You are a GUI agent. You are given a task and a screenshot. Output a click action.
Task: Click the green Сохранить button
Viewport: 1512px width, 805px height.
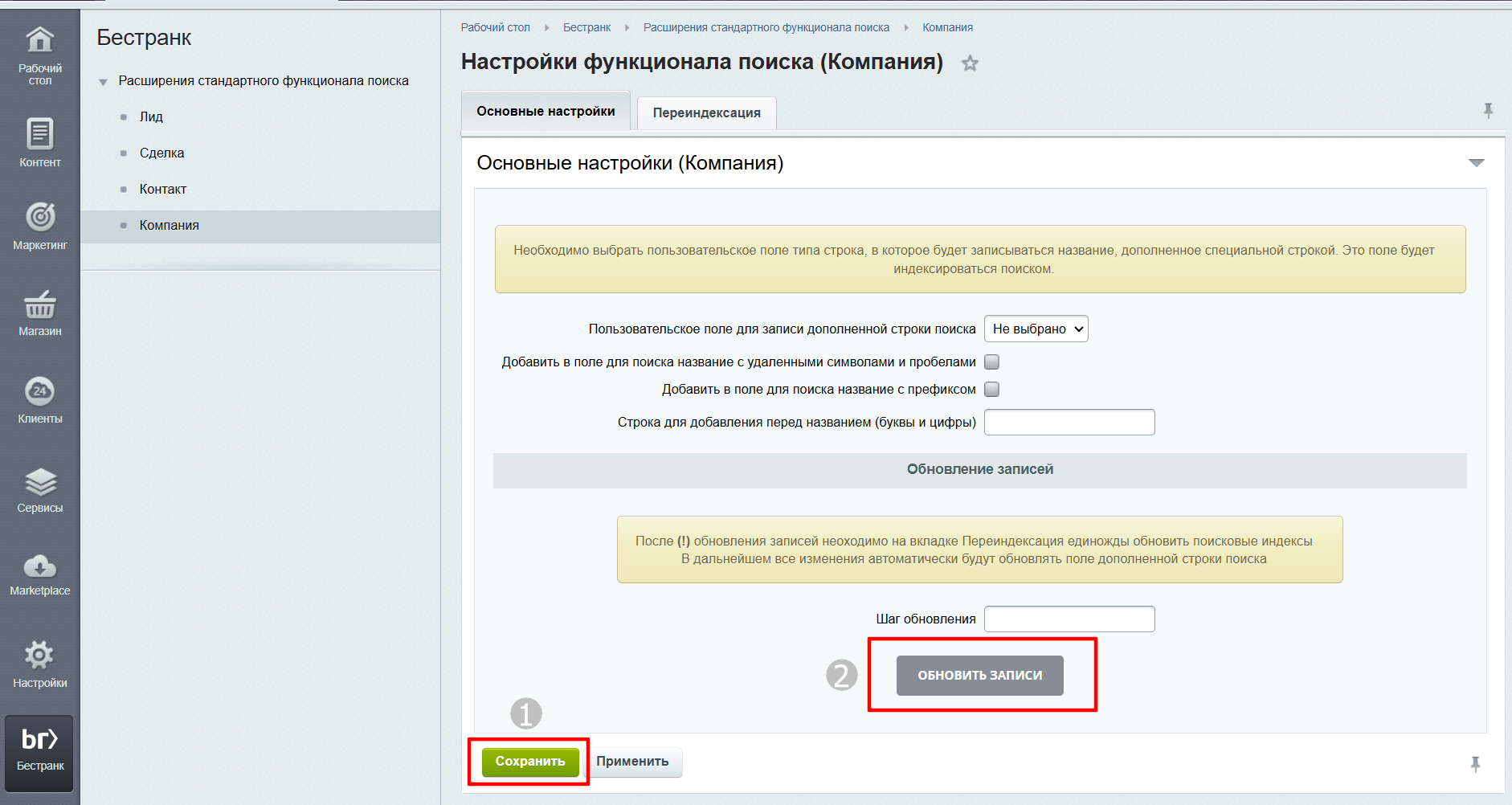coord(530,762)
